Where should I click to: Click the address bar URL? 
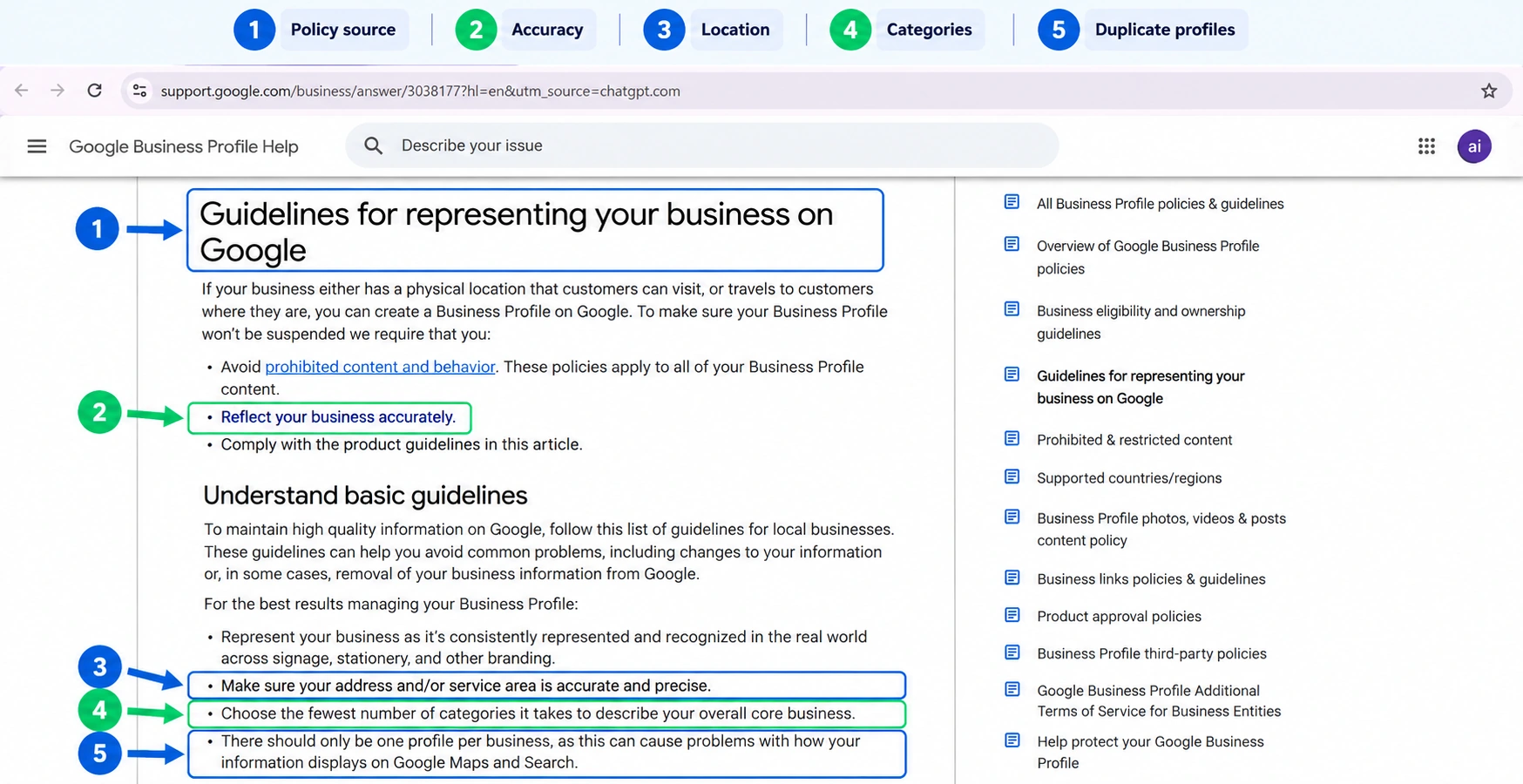coord(420,91)
